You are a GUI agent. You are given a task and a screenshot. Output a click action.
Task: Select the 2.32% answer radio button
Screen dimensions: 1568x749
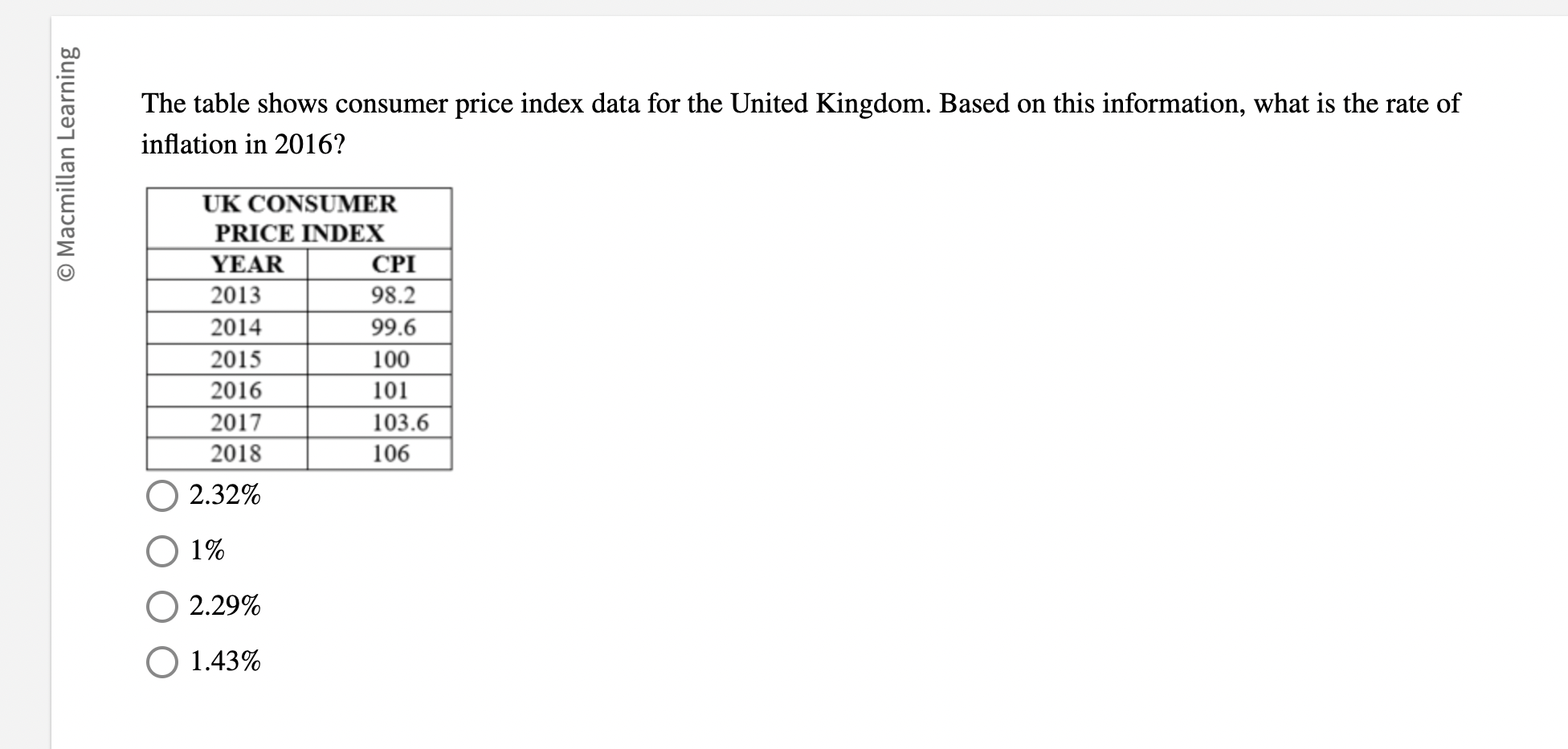[x=161, y=497]
